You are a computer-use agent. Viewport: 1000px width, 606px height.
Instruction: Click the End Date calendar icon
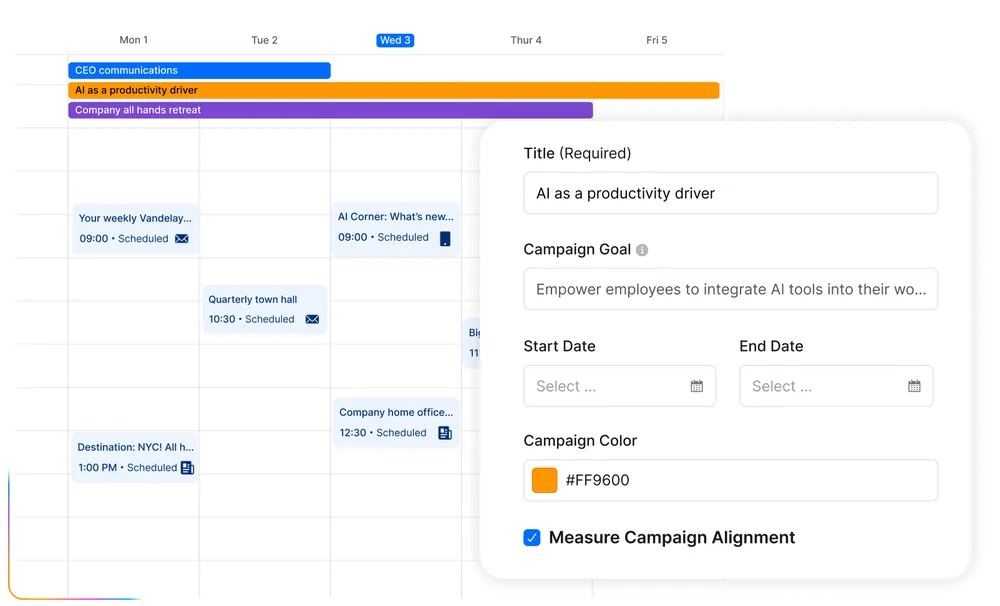coord(913,385)
